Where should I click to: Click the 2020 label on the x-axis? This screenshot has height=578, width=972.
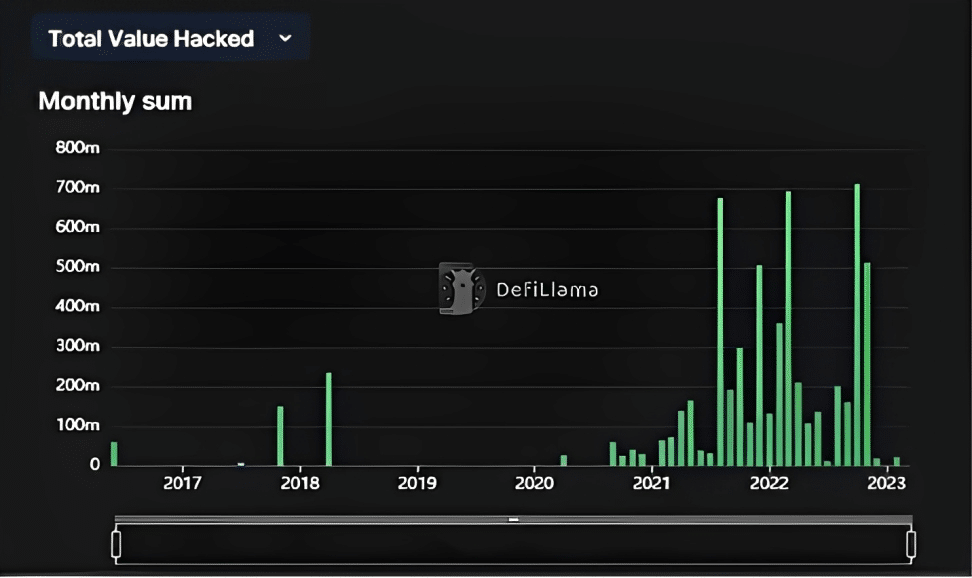tap(534, 483)
